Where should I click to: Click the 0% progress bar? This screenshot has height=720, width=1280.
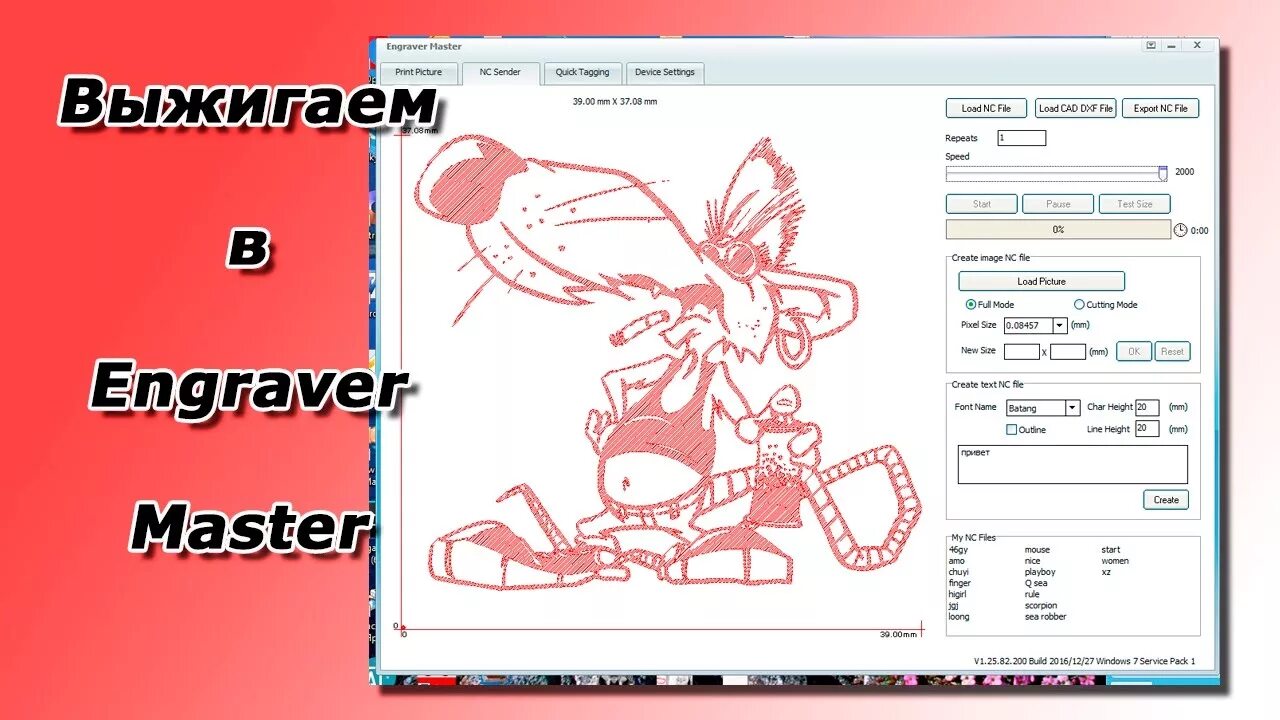pos(1058,230)
